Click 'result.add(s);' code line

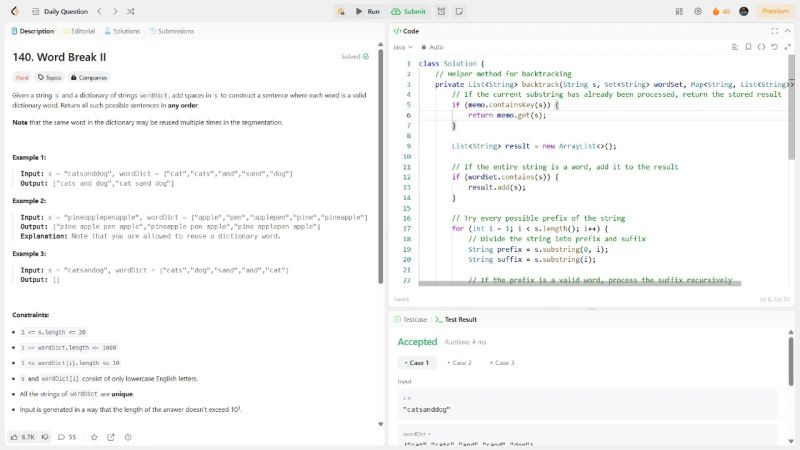(496, 187)
